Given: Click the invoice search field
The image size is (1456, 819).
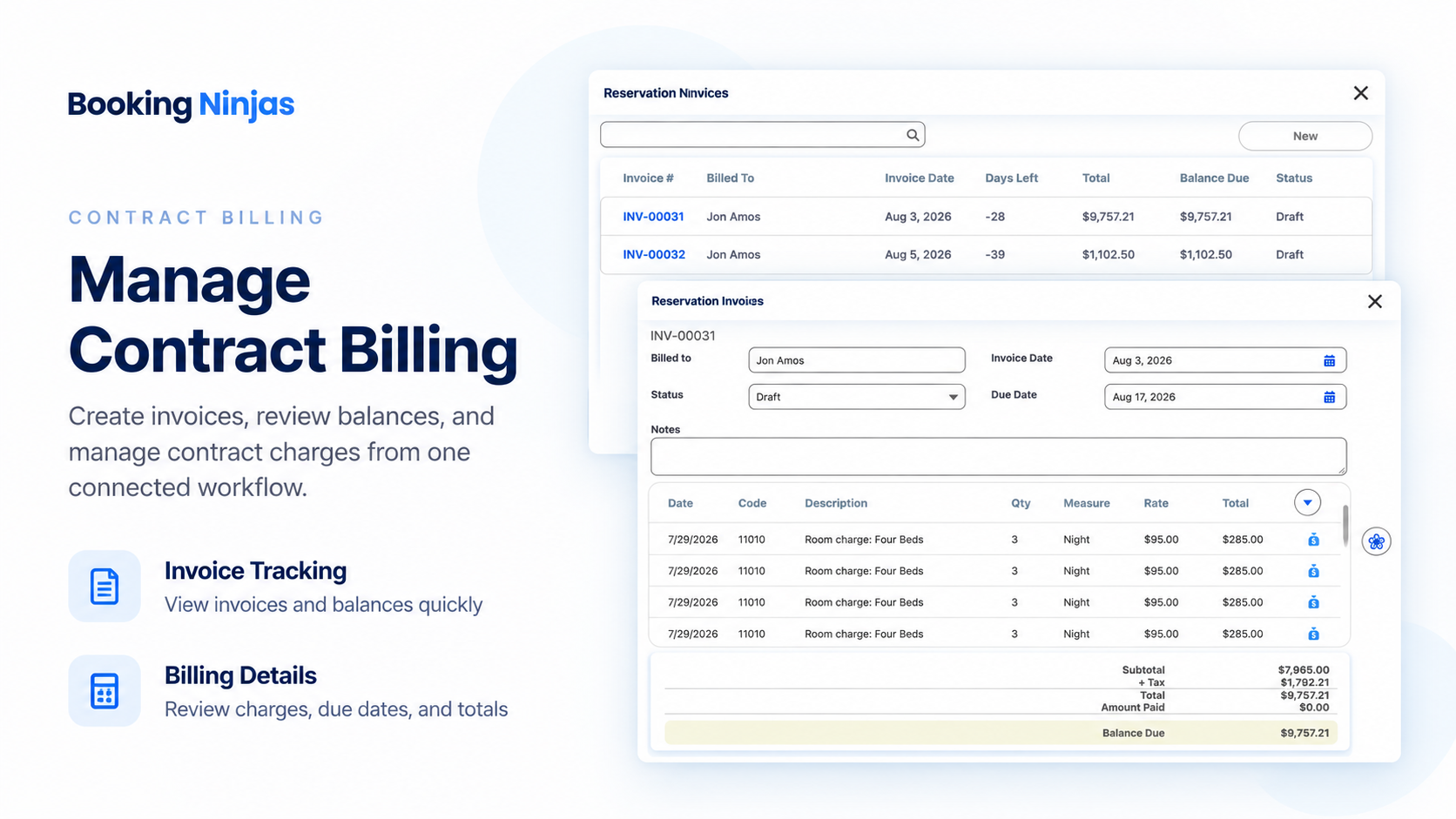Looking at the screenshot, I should tap(762, 135).
